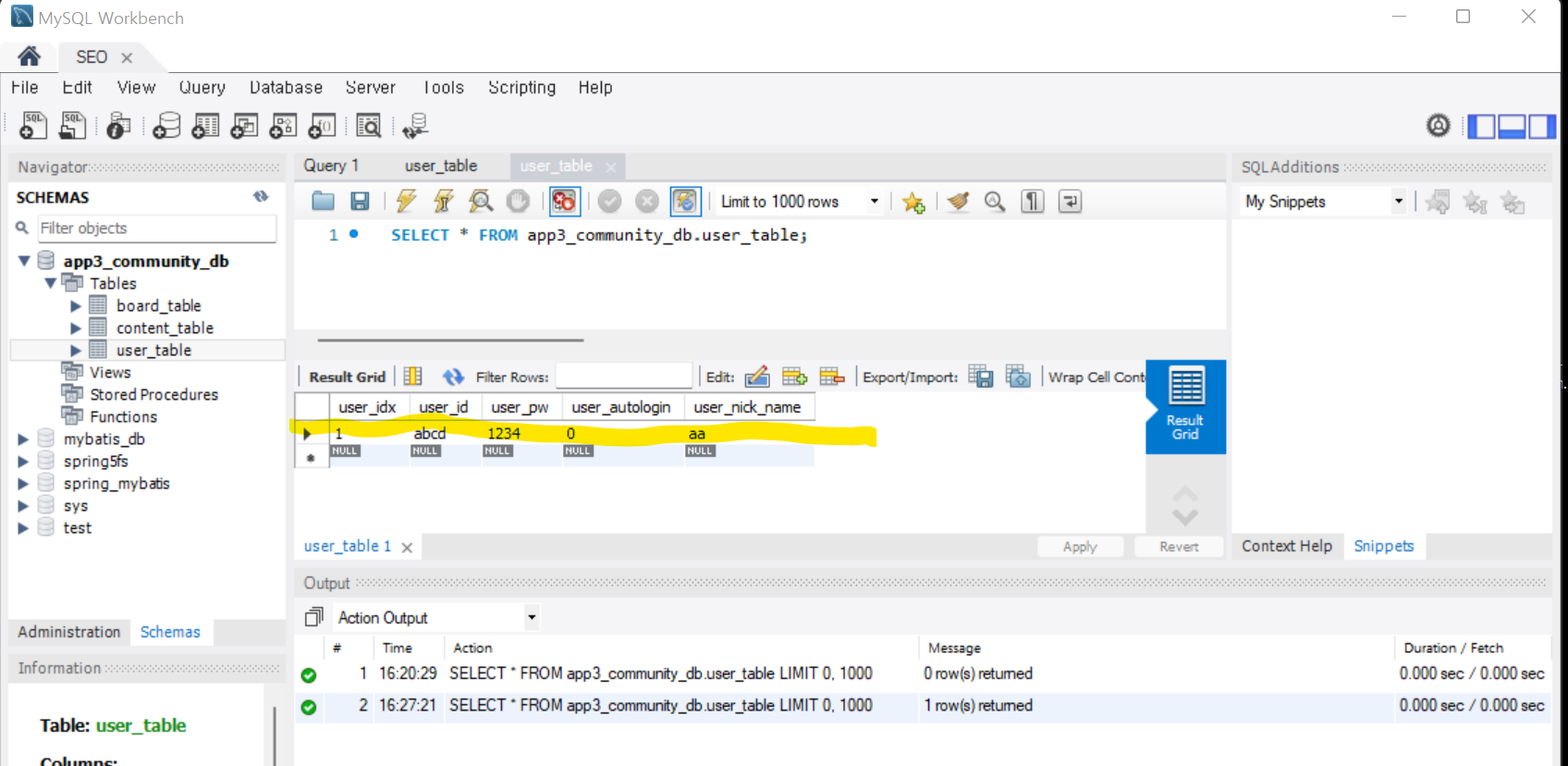Commit the transaction
The image size is (1568, 766).
[609, 201]
